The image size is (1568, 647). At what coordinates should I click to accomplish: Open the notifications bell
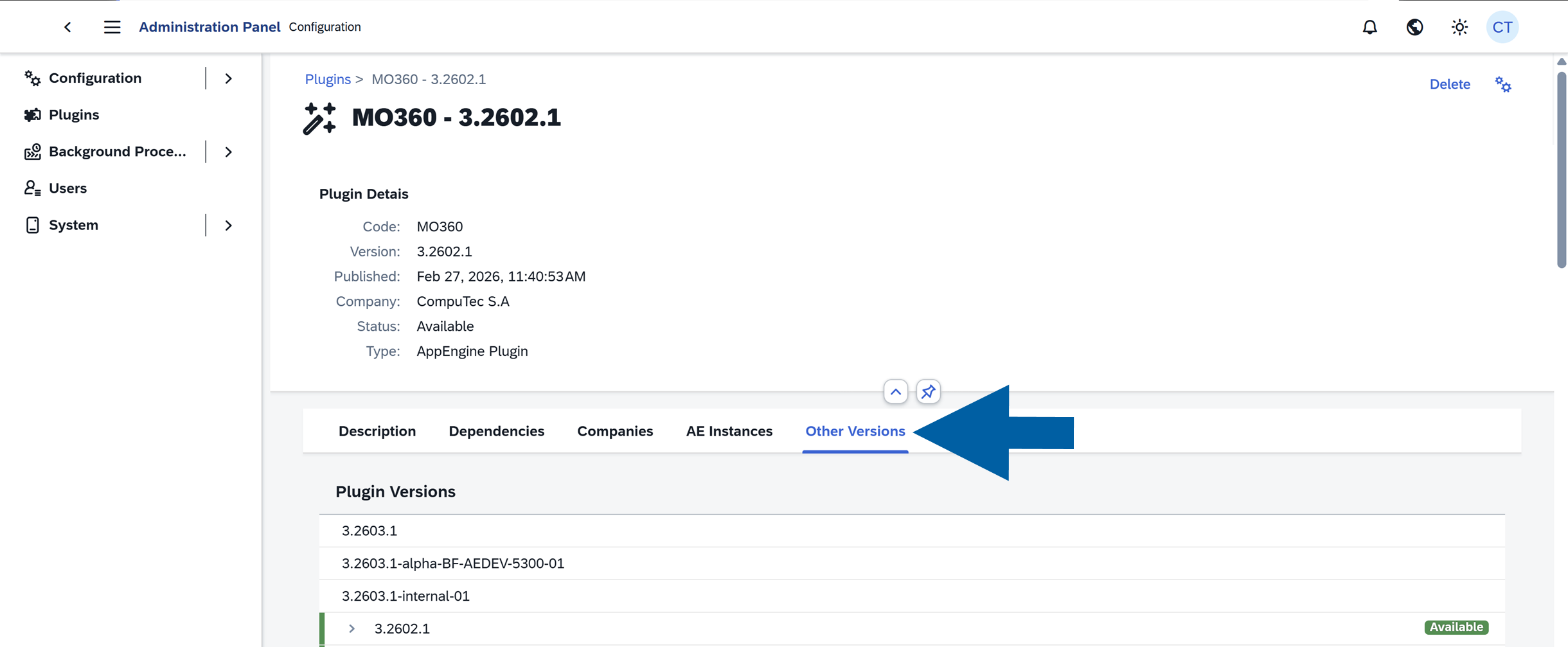[x=1369, y=27]
